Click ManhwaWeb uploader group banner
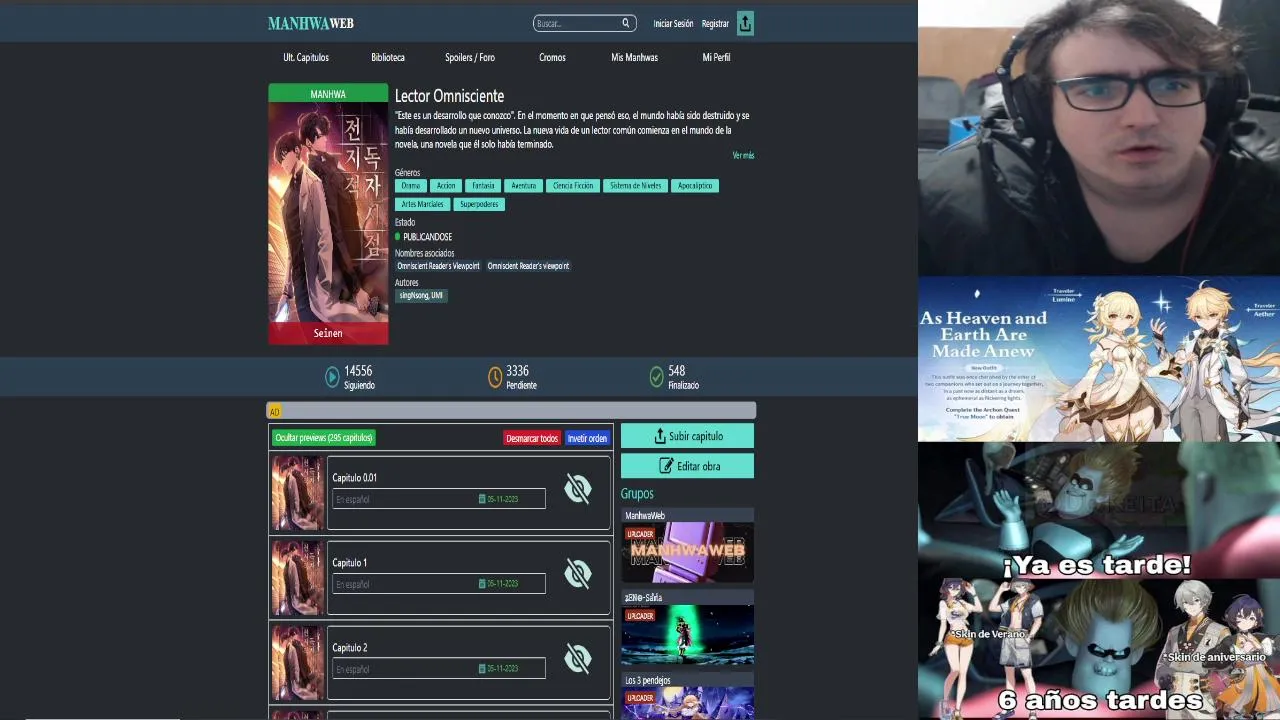 (x=687, y=552)
